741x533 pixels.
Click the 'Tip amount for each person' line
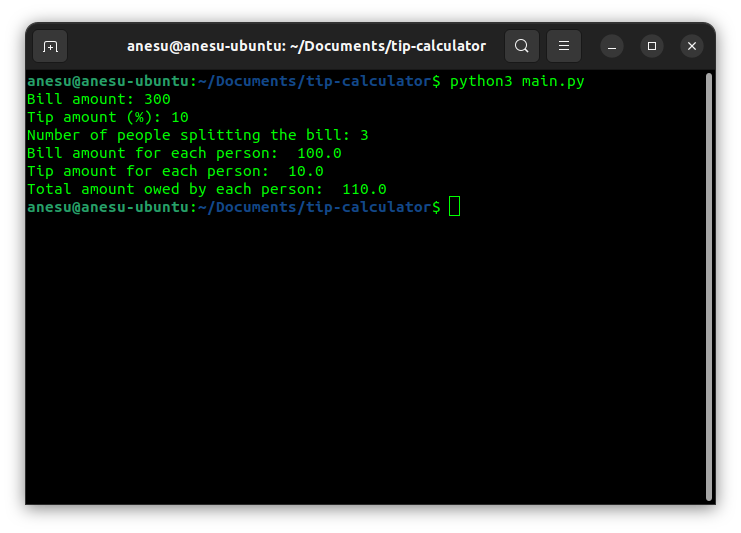pyautogui.click(x=175, y=171)
